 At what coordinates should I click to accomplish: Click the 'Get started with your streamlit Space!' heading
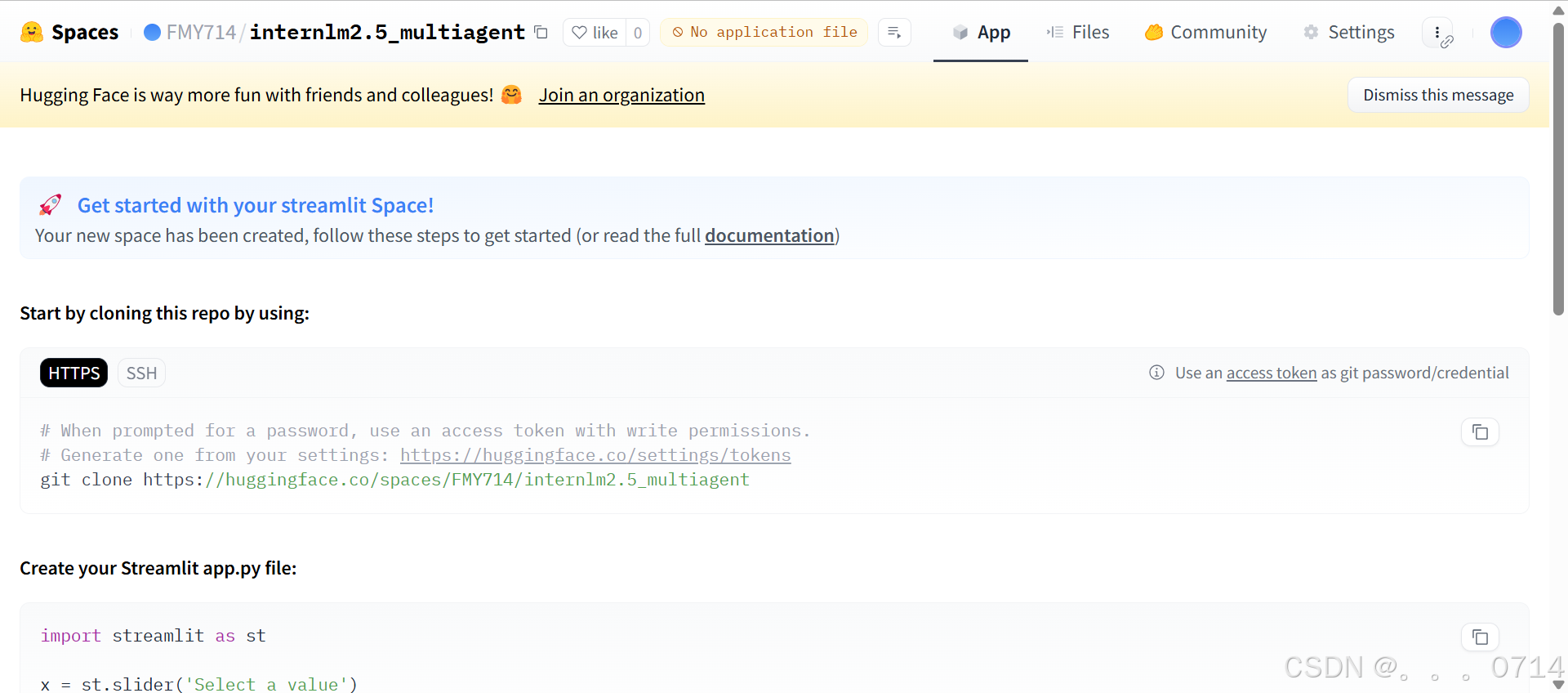256,205
